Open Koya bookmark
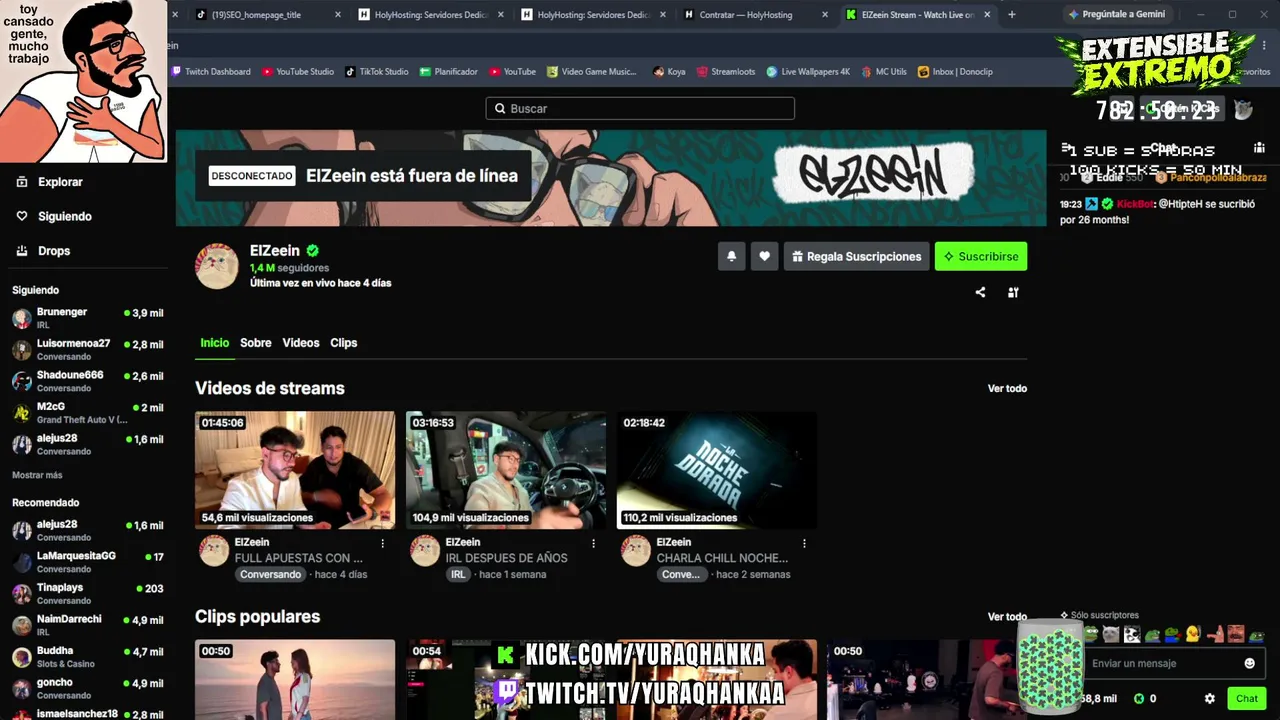Viewport: 1280px width, 720px height. click(x=669, y=72)
